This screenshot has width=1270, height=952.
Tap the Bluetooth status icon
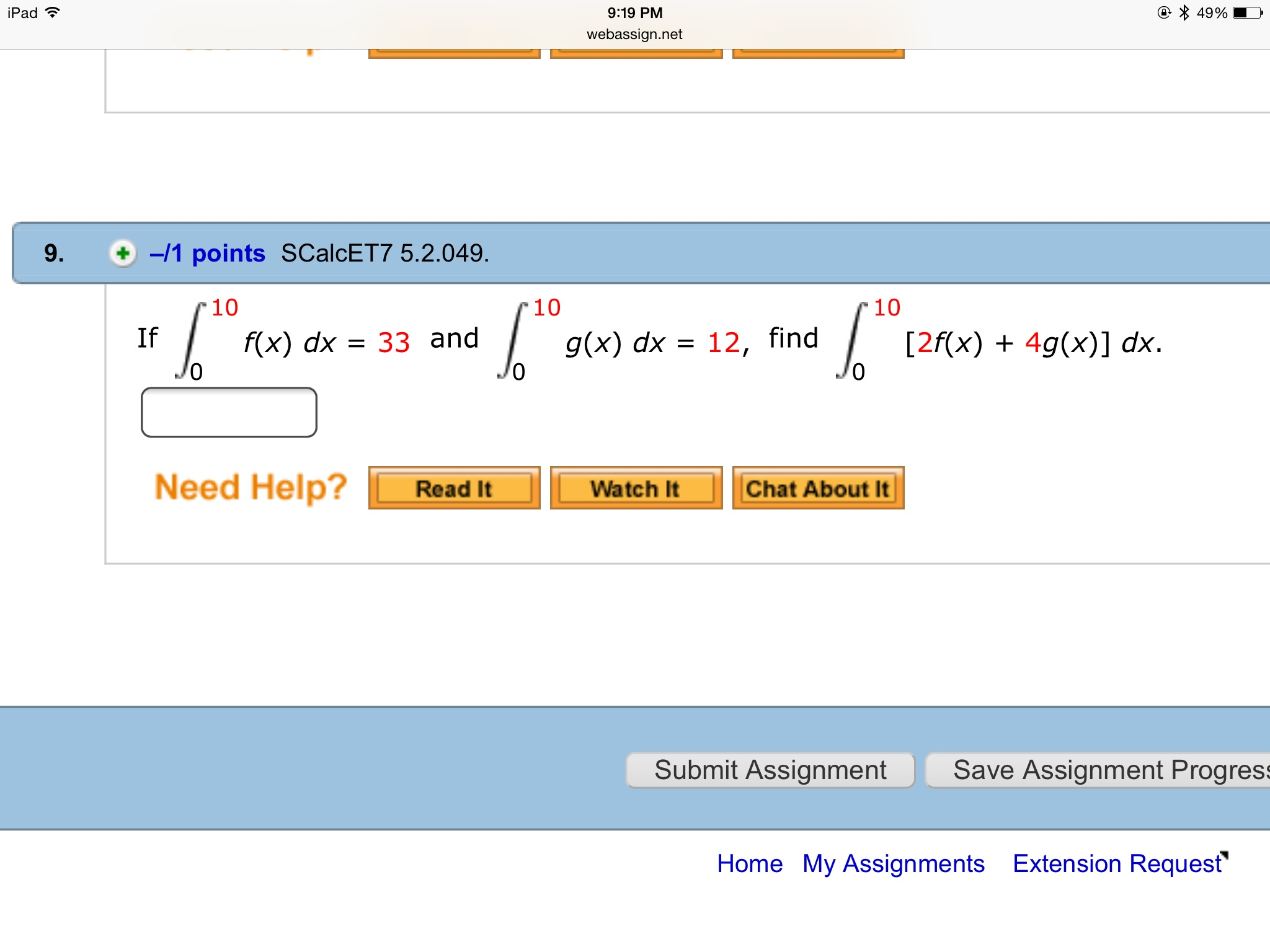tap(1184, 12)
